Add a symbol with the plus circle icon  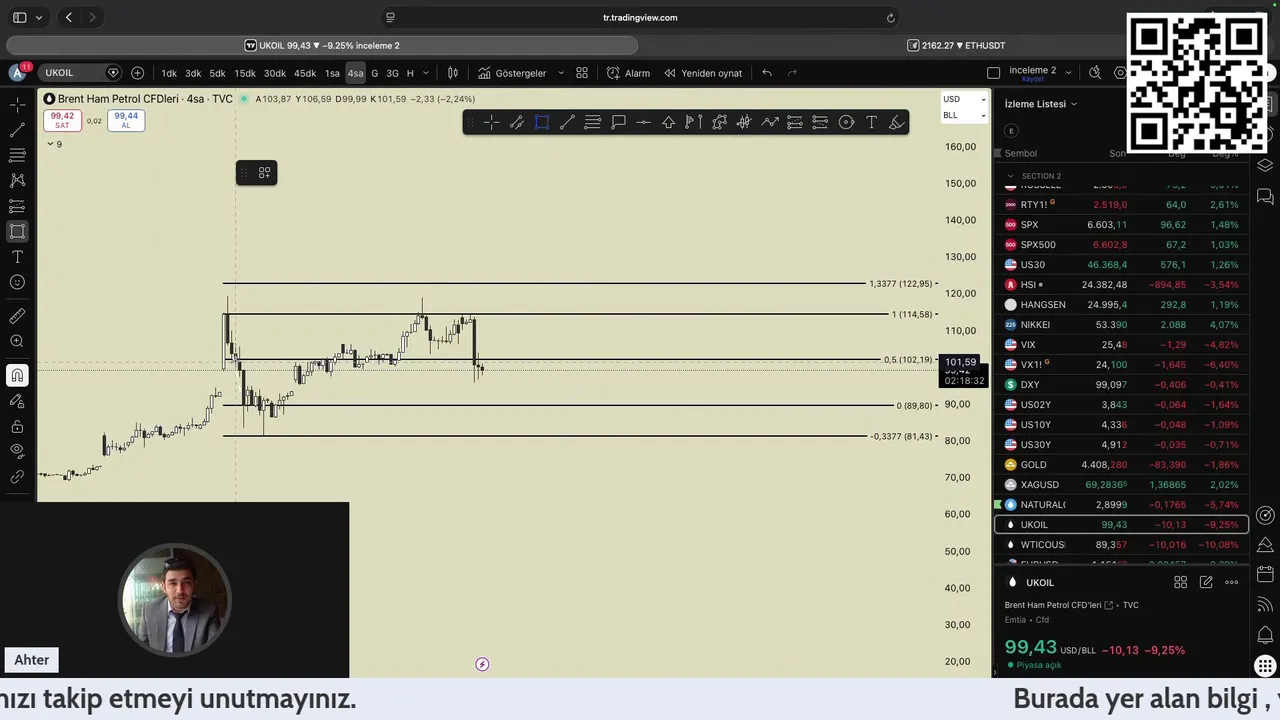tap(138, 73)
